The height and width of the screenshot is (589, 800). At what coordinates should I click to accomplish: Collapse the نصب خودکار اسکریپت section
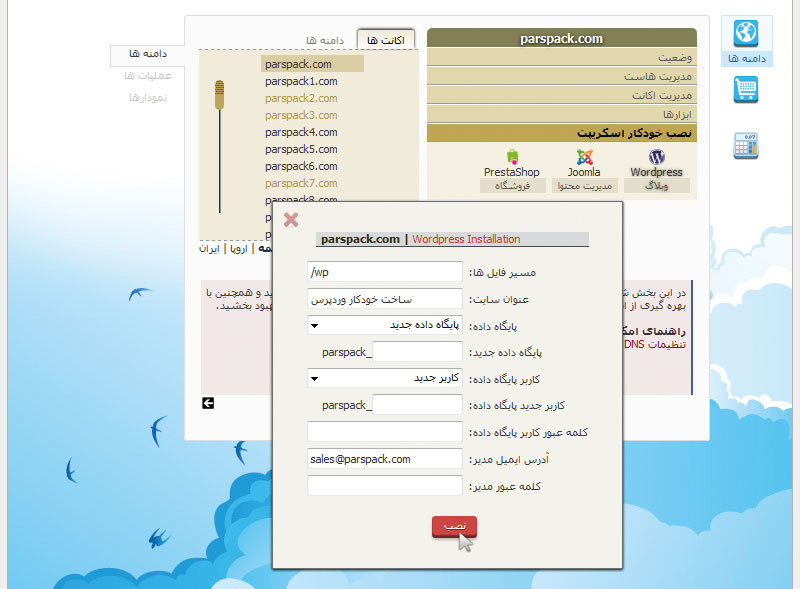pyautogui.click(x=562, y=133)
